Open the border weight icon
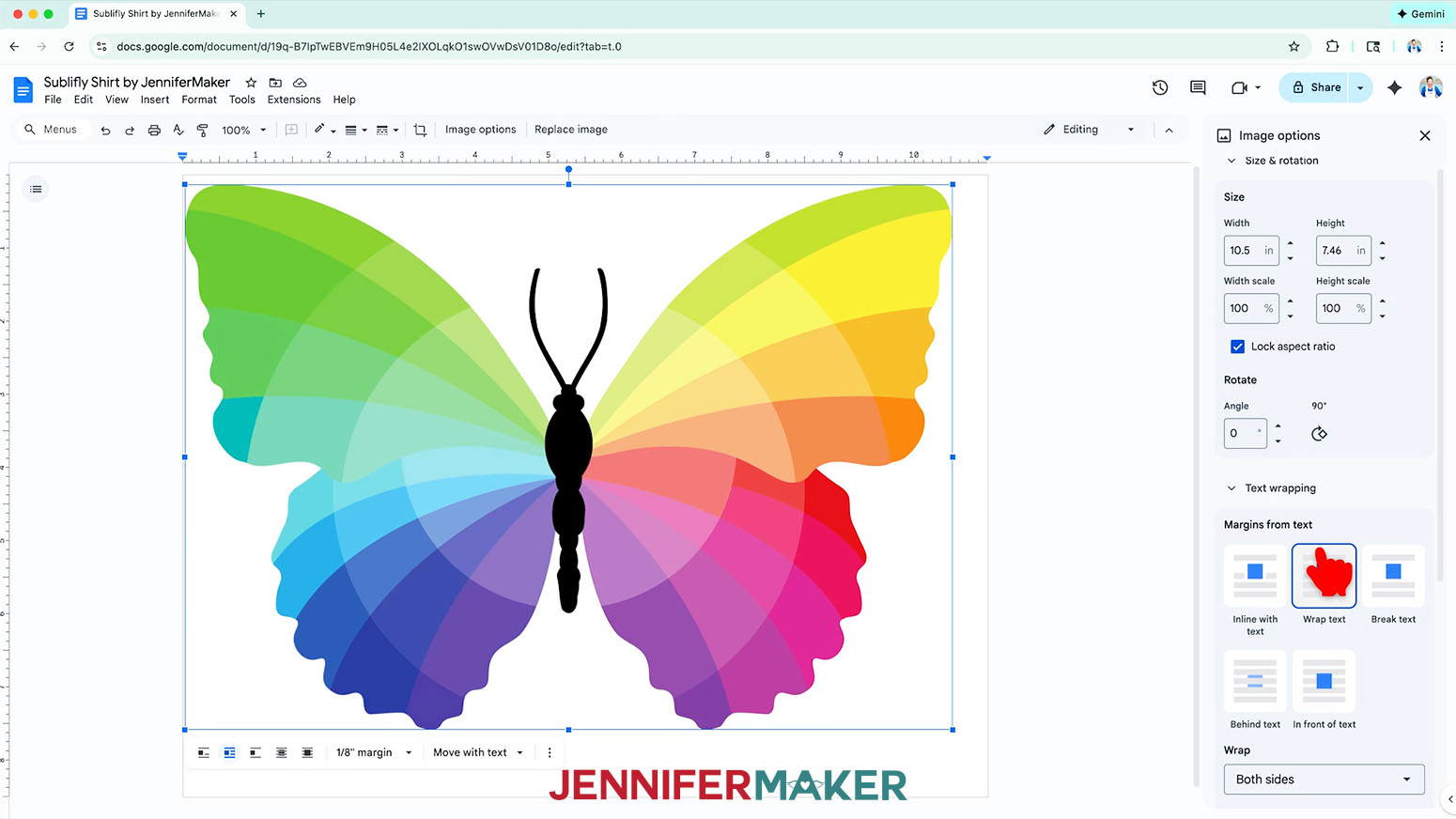 tap(350, 130)
